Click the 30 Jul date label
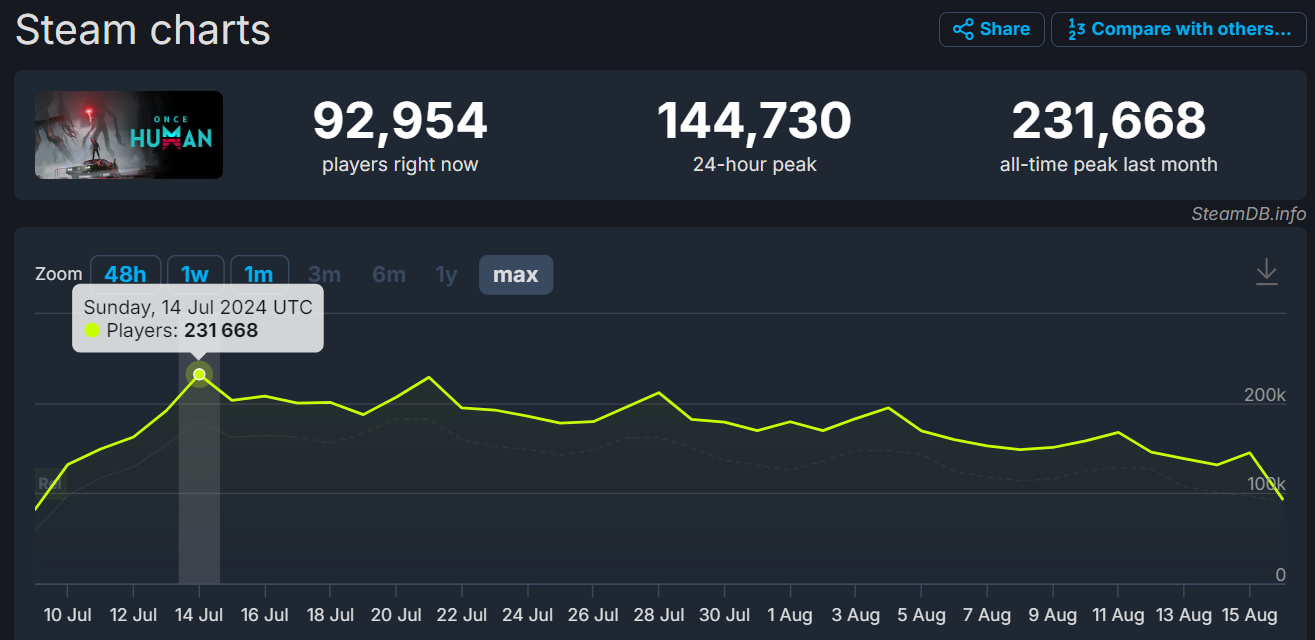 coord(724,614)
